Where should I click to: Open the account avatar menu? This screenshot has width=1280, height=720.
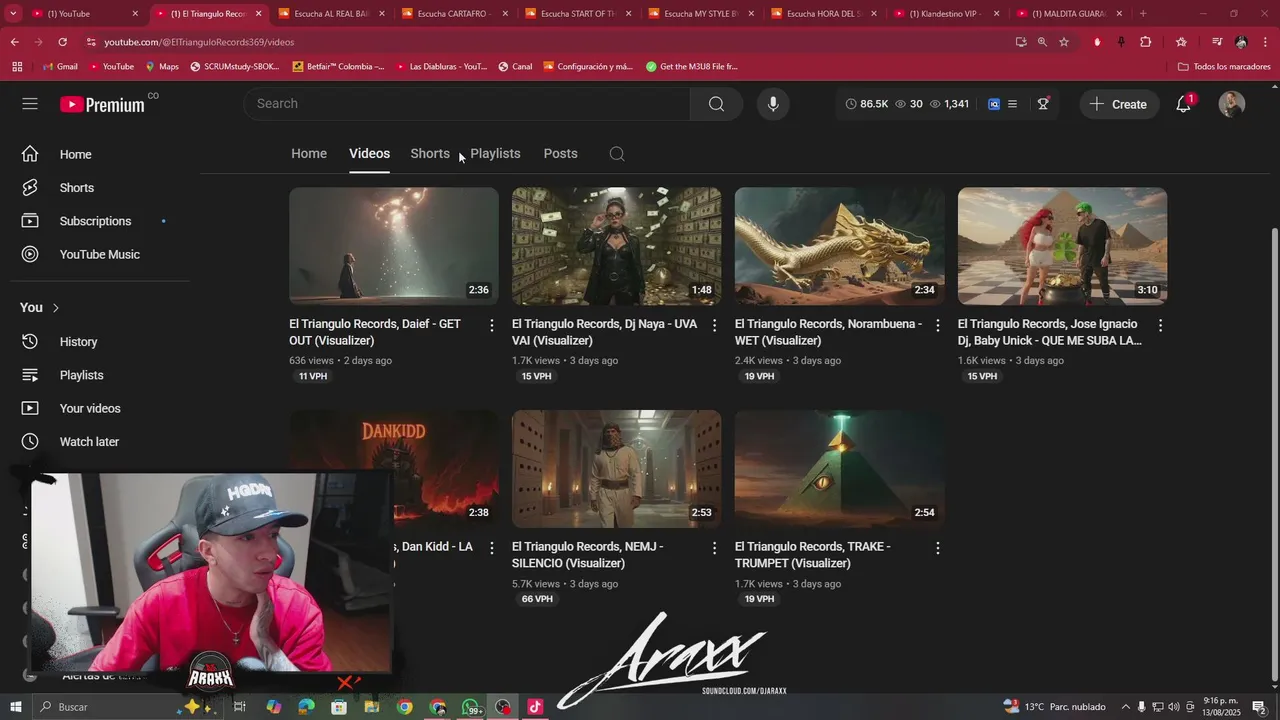pyautogui.click(x=1232, y=104)
